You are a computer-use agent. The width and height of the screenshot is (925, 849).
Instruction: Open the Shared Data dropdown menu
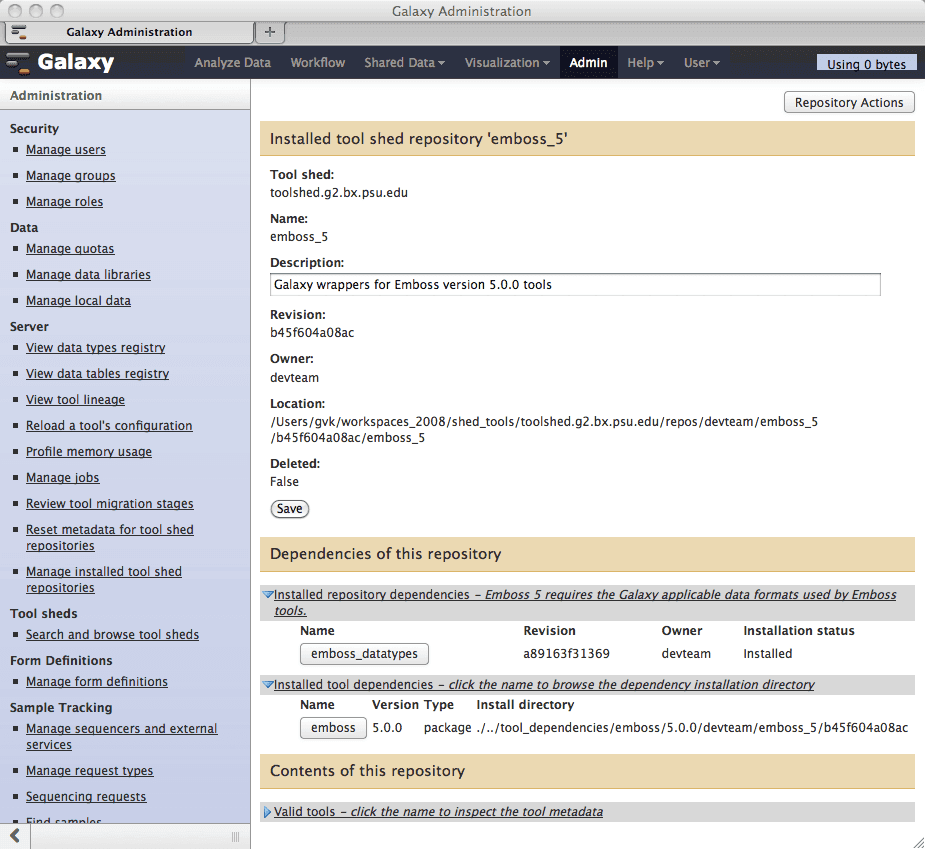(x=404, y=63)
